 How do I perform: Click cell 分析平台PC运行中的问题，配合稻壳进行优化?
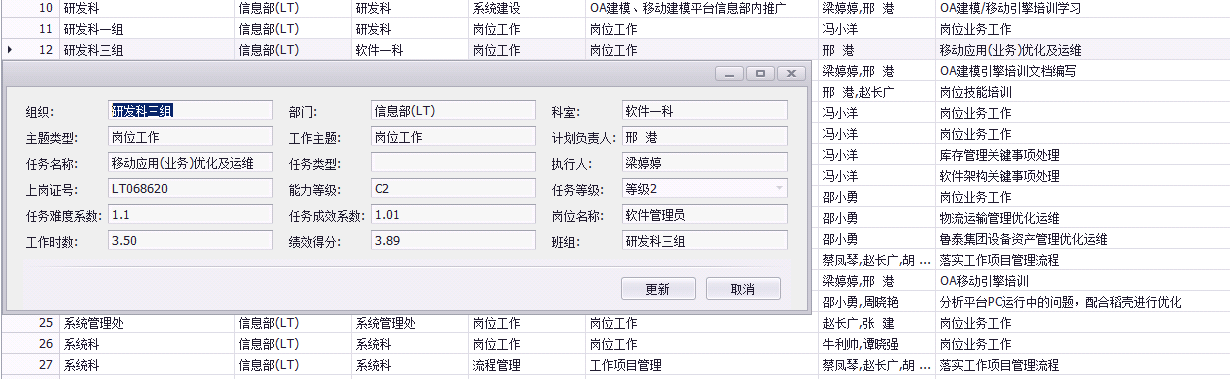(1082, 302)
